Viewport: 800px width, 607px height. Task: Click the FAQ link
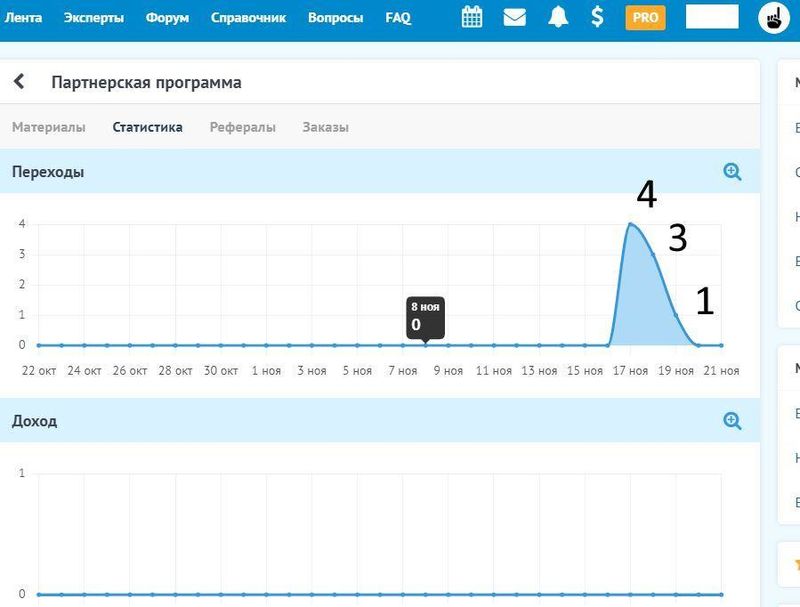click(398, 17)
